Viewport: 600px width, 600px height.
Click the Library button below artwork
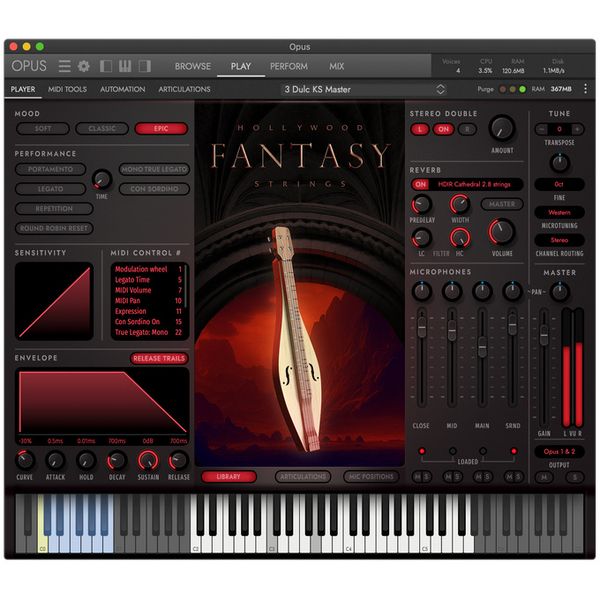coord(228,477)
